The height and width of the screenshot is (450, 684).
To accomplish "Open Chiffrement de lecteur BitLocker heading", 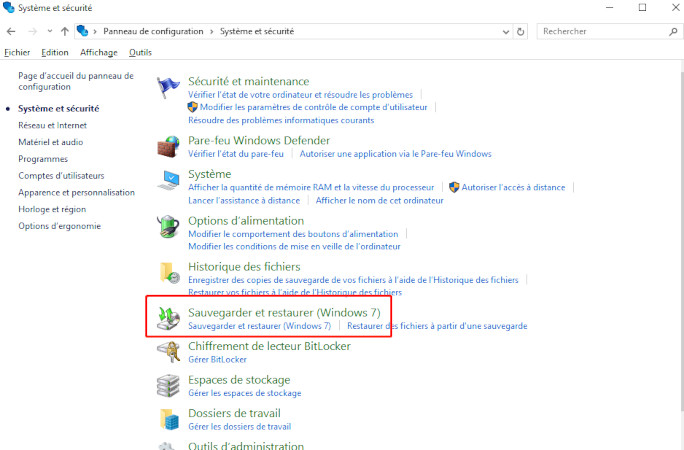I will pos(270,346).
